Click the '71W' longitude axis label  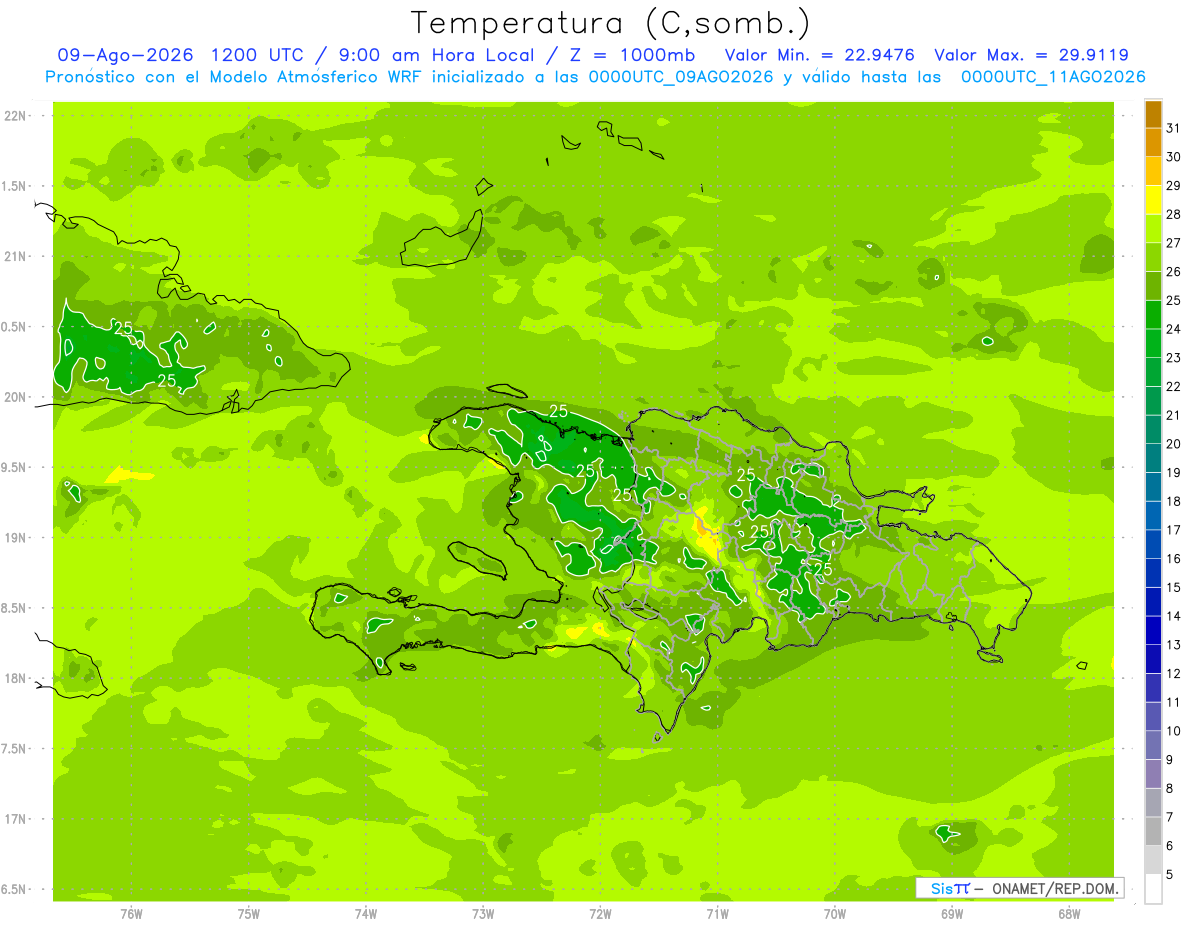(717, 914)
